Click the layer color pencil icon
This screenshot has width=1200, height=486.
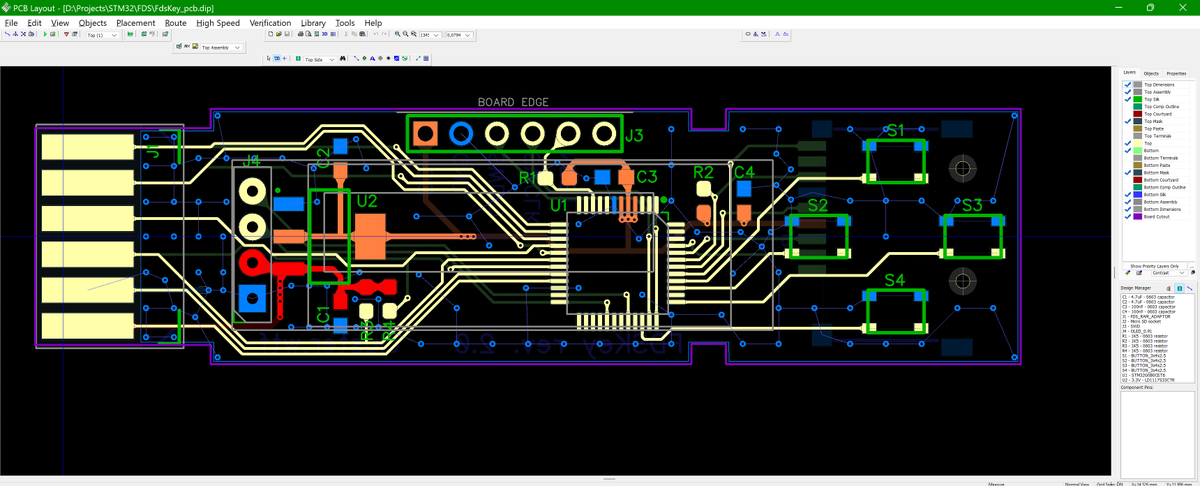click(1128, 273)
